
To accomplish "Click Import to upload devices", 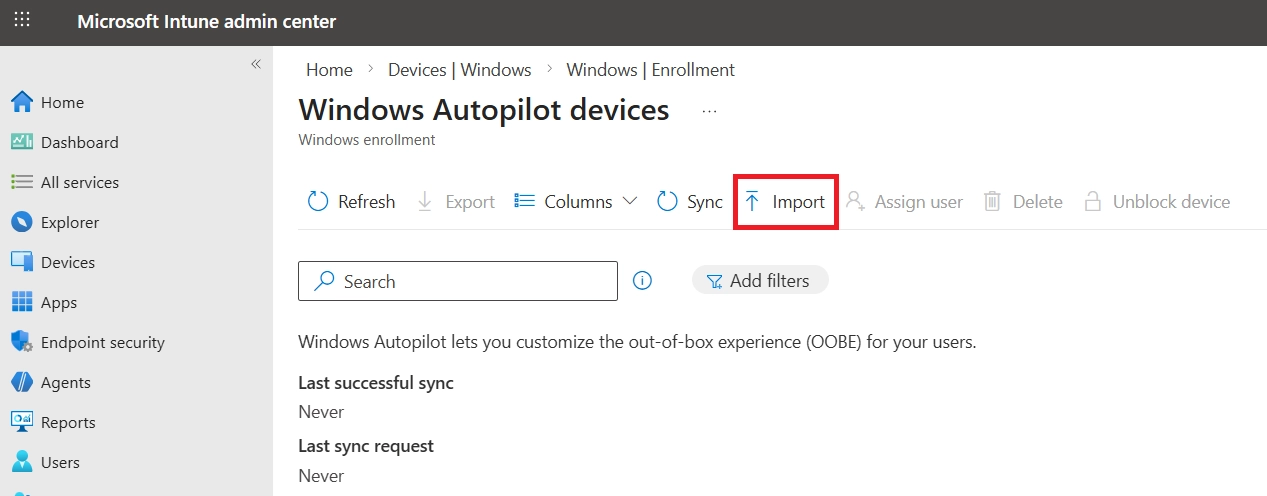I will tap(785, 202).
